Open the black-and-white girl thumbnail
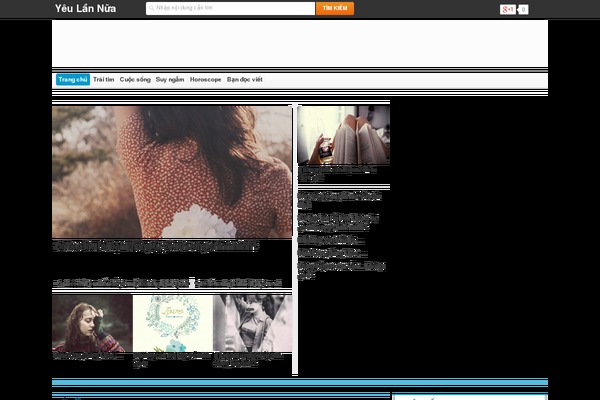 click(x=253, y=323)
